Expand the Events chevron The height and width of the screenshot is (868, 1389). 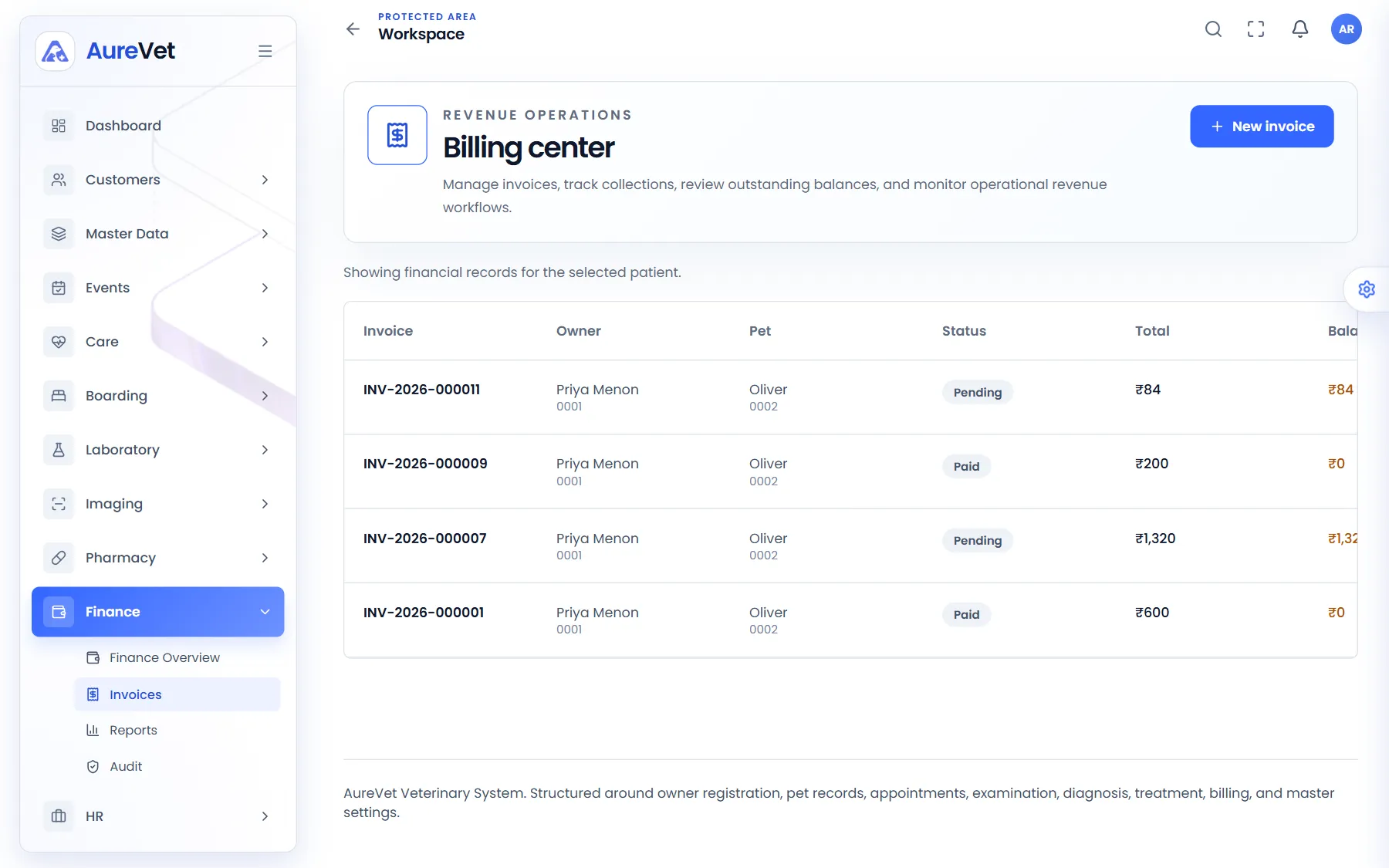coord(265,288)
